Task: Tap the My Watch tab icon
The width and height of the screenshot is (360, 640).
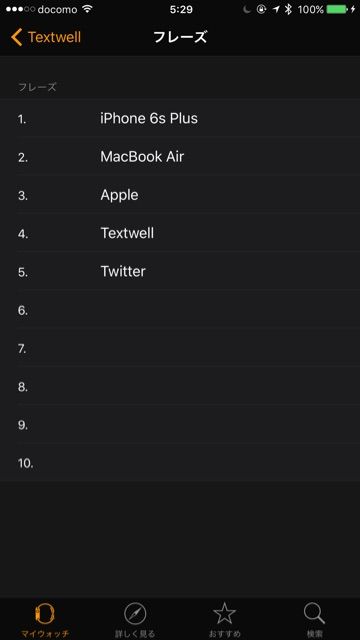Action: (45, 614)
